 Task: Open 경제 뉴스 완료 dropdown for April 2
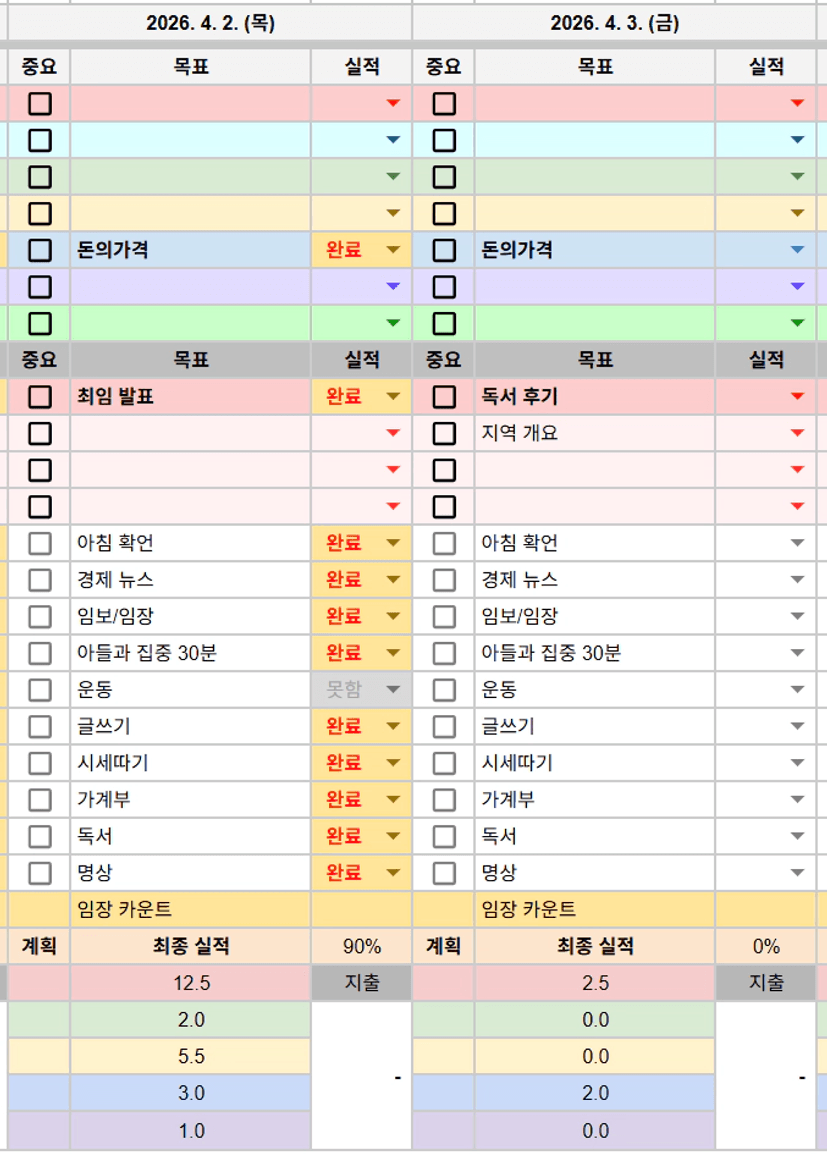pyautogui.click(x=393, y=580)
